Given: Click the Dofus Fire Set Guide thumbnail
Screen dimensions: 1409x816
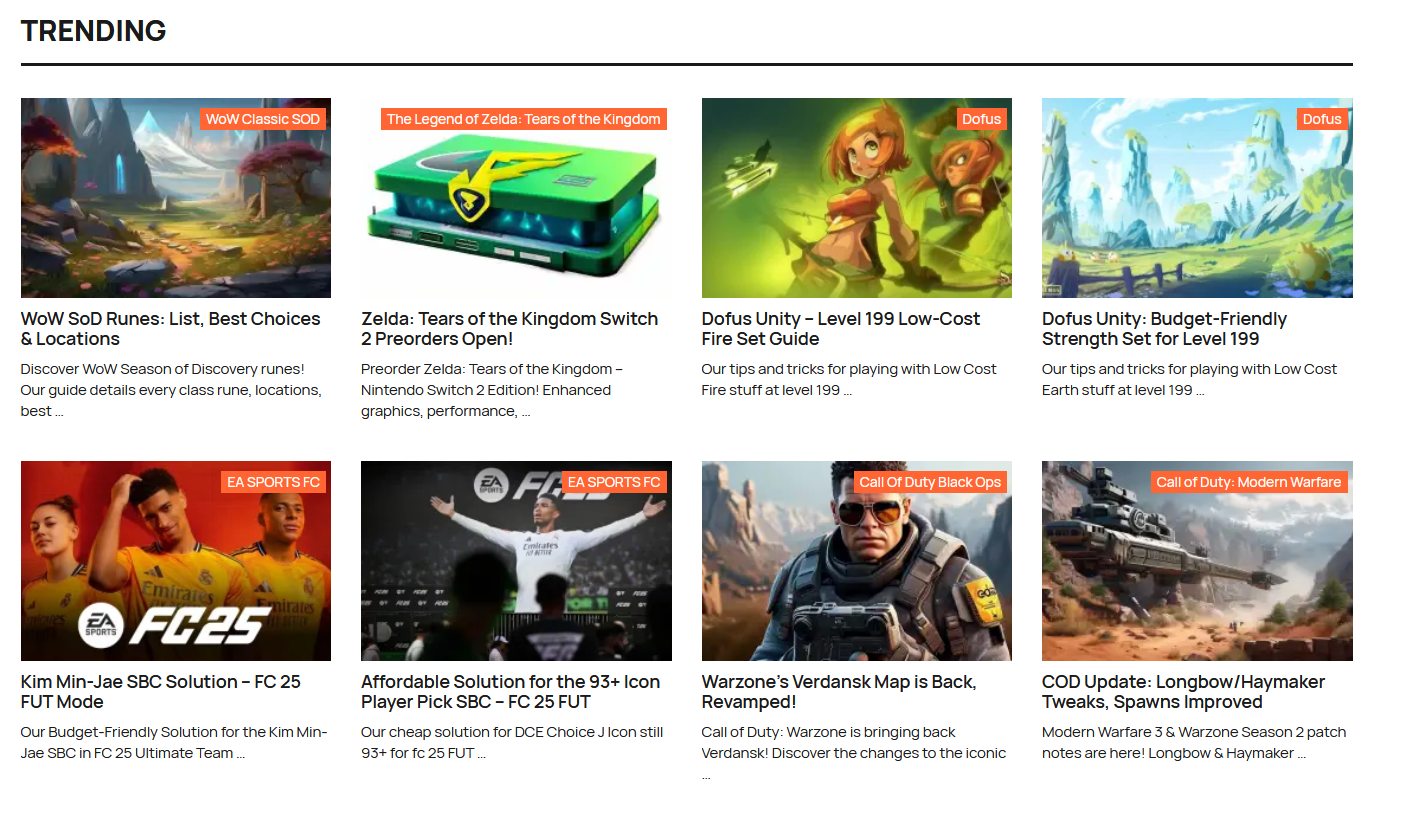Looking at the screenshot, I should coord(857,198).
